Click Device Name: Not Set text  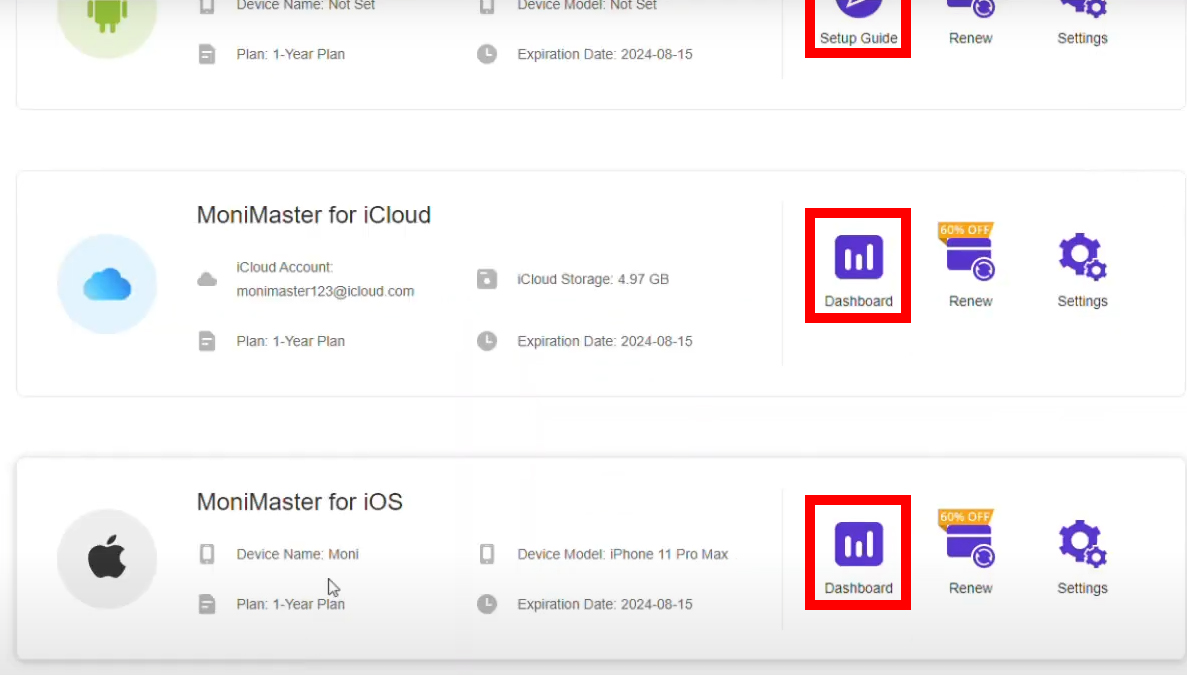[306, 5]
